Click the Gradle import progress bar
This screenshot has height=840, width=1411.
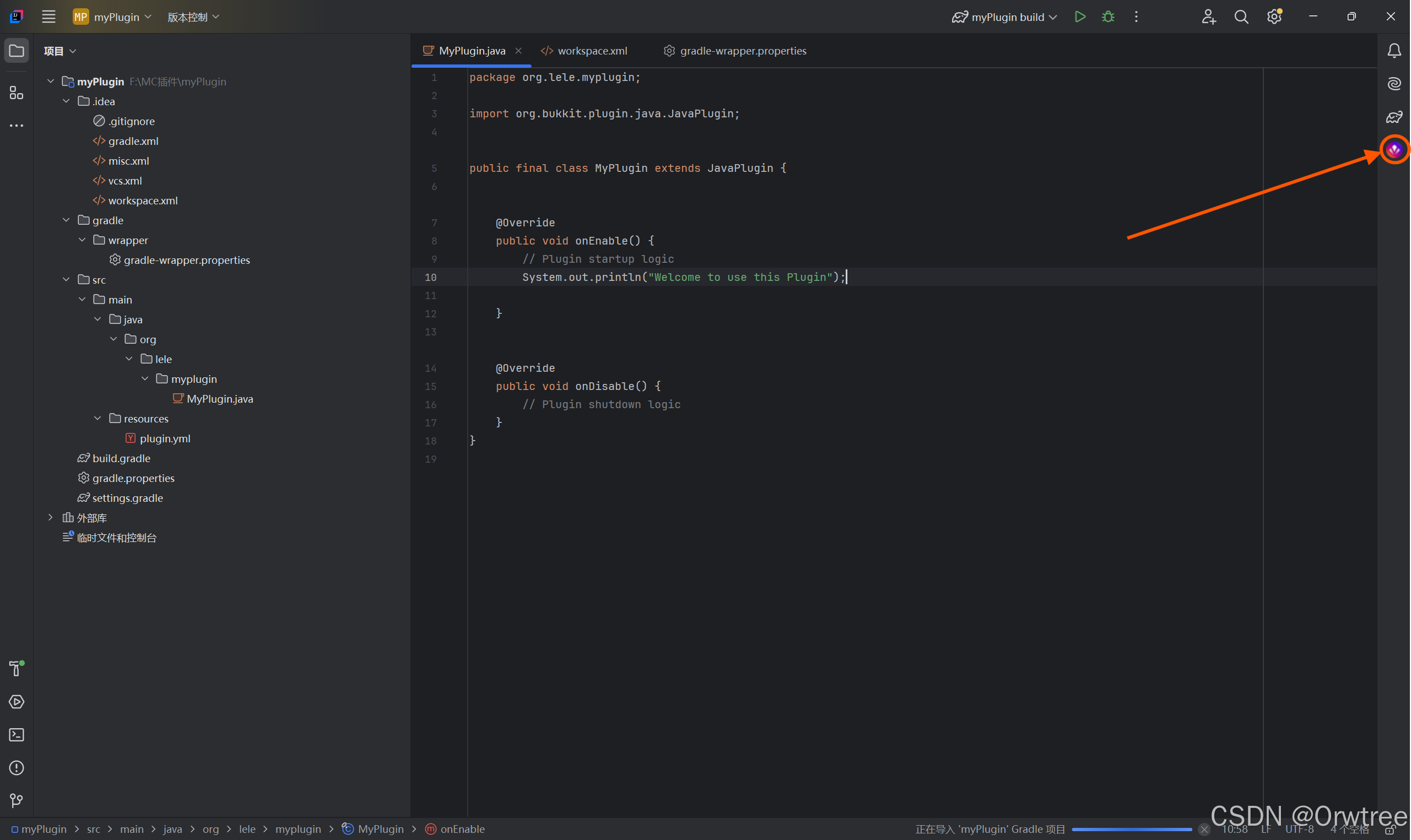1131,829
